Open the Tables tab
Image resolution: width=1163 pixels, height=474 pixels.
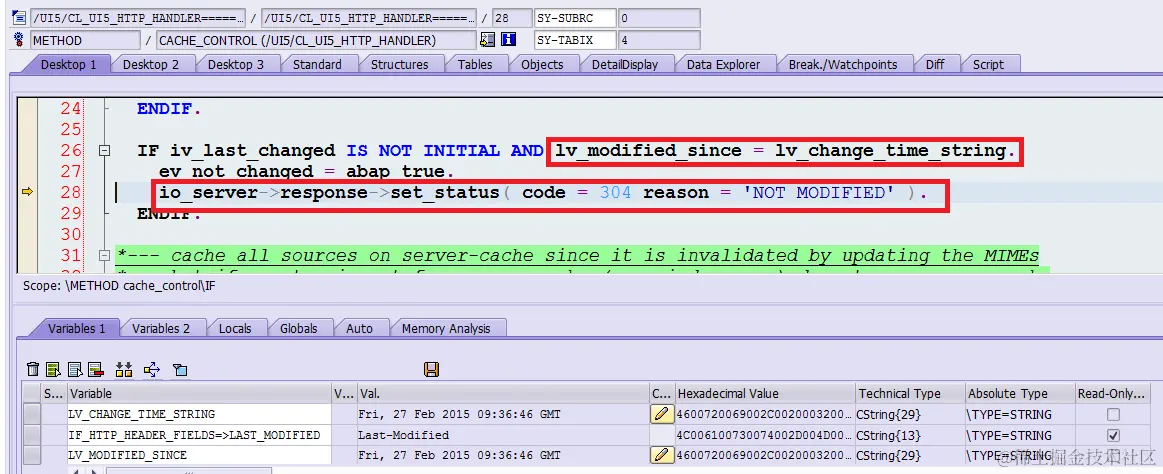point(475,65)
